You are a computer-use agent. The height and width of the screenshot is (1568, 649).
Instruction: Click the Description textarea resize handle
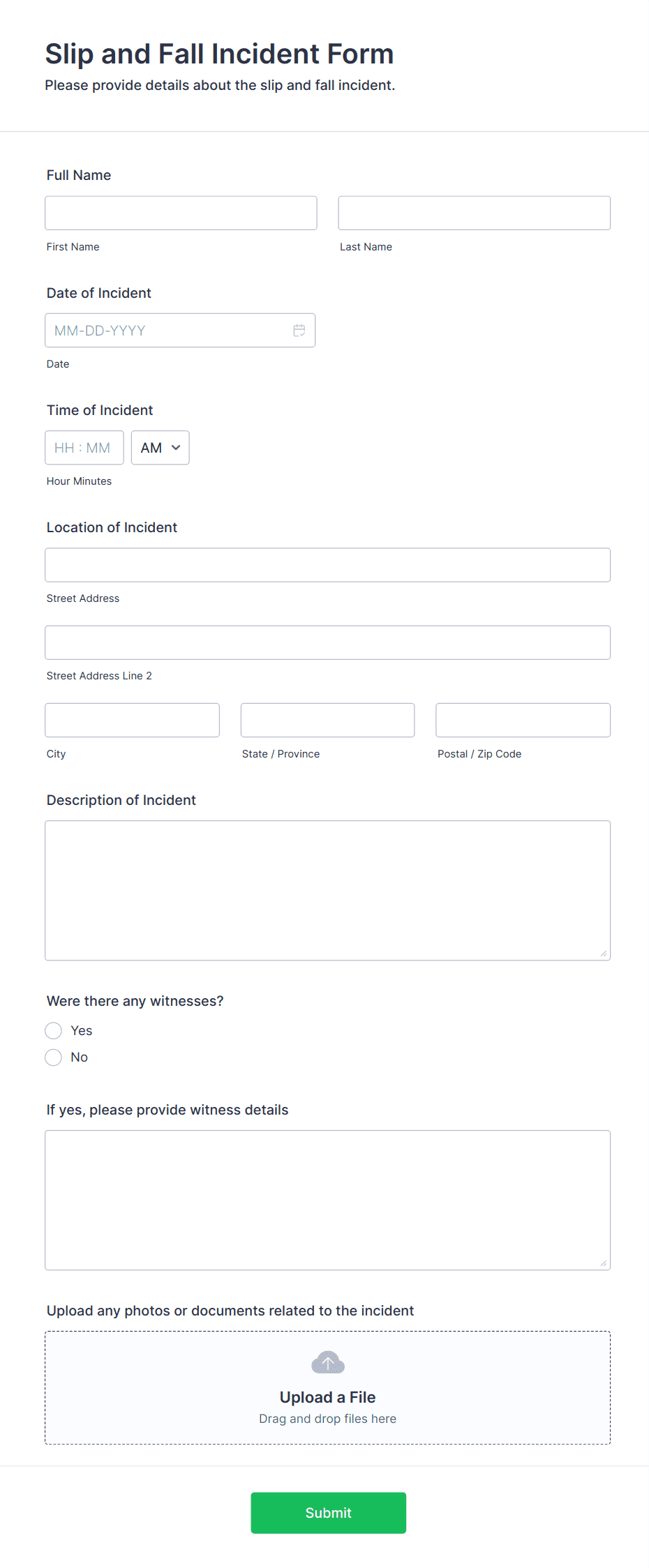(604, 954)
